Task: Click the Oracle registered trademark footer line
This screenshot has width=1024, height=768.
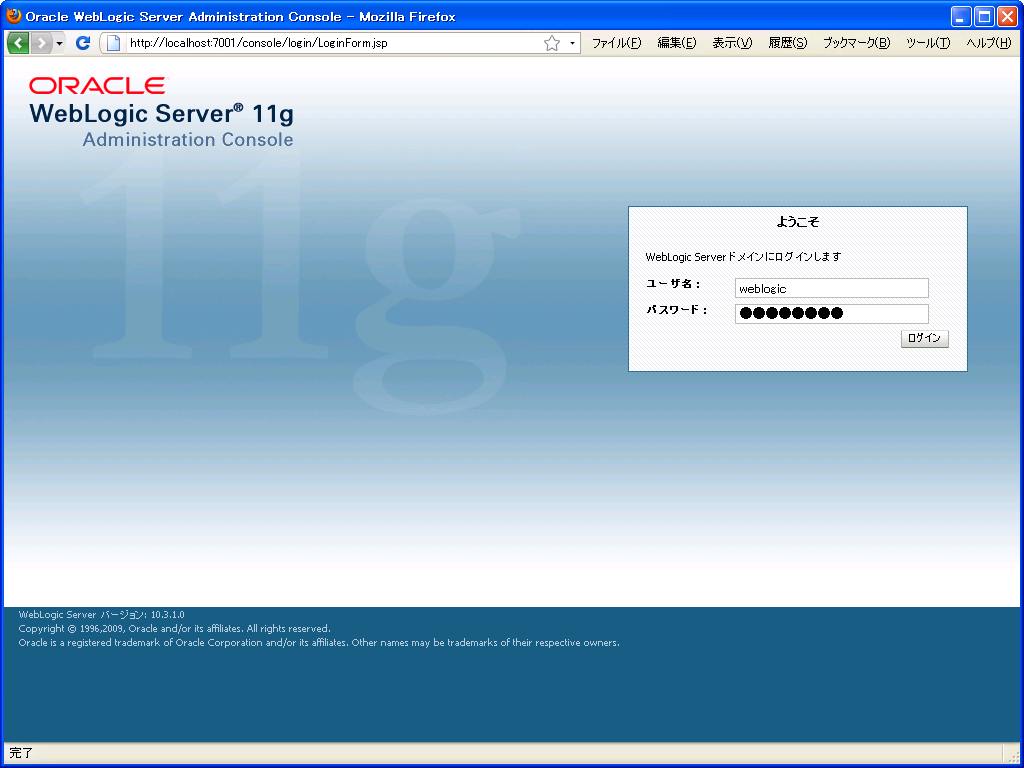Action: tap(319, 643)
